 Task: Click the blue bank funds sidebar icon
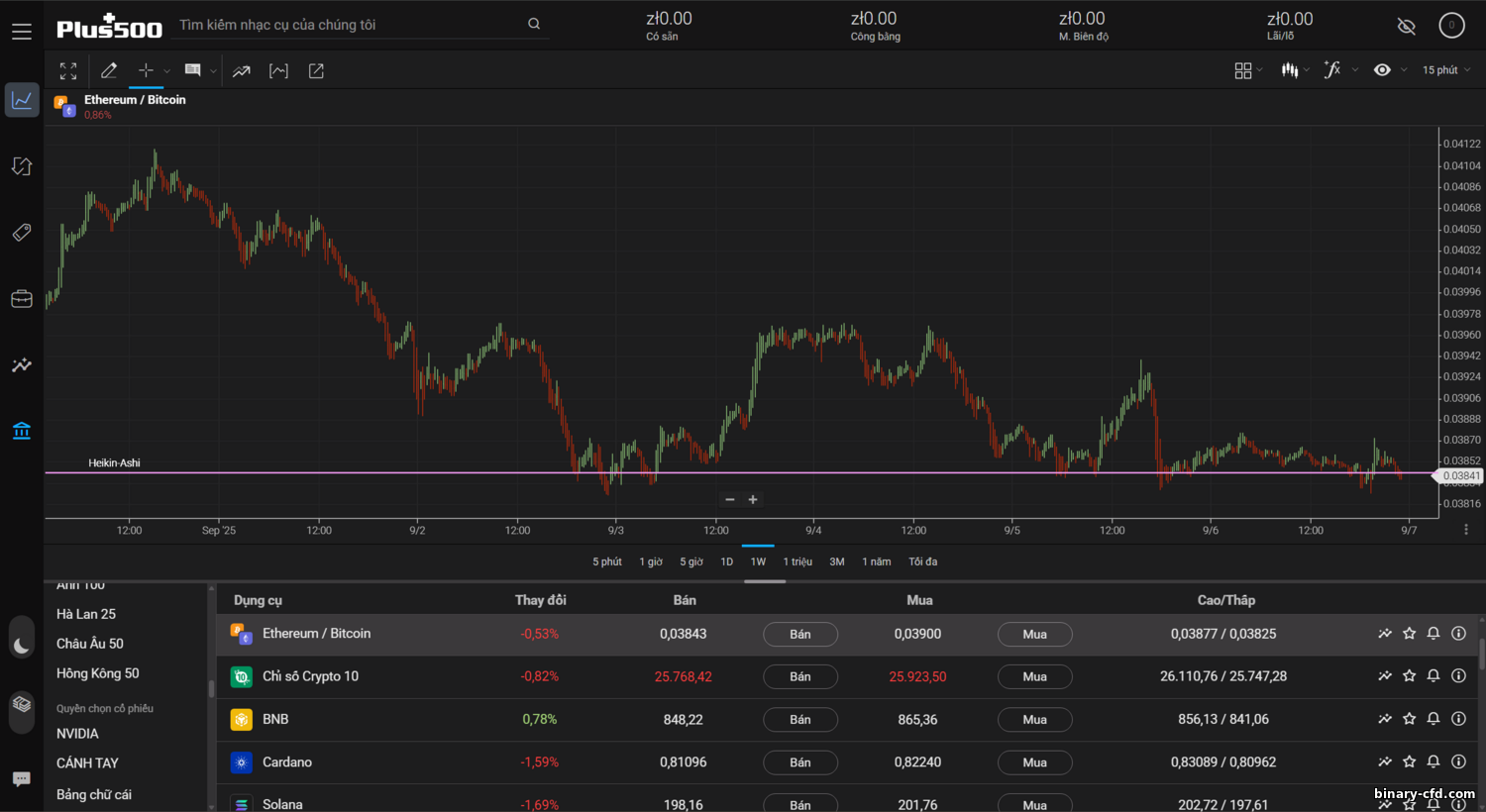(x=21, y=430)
